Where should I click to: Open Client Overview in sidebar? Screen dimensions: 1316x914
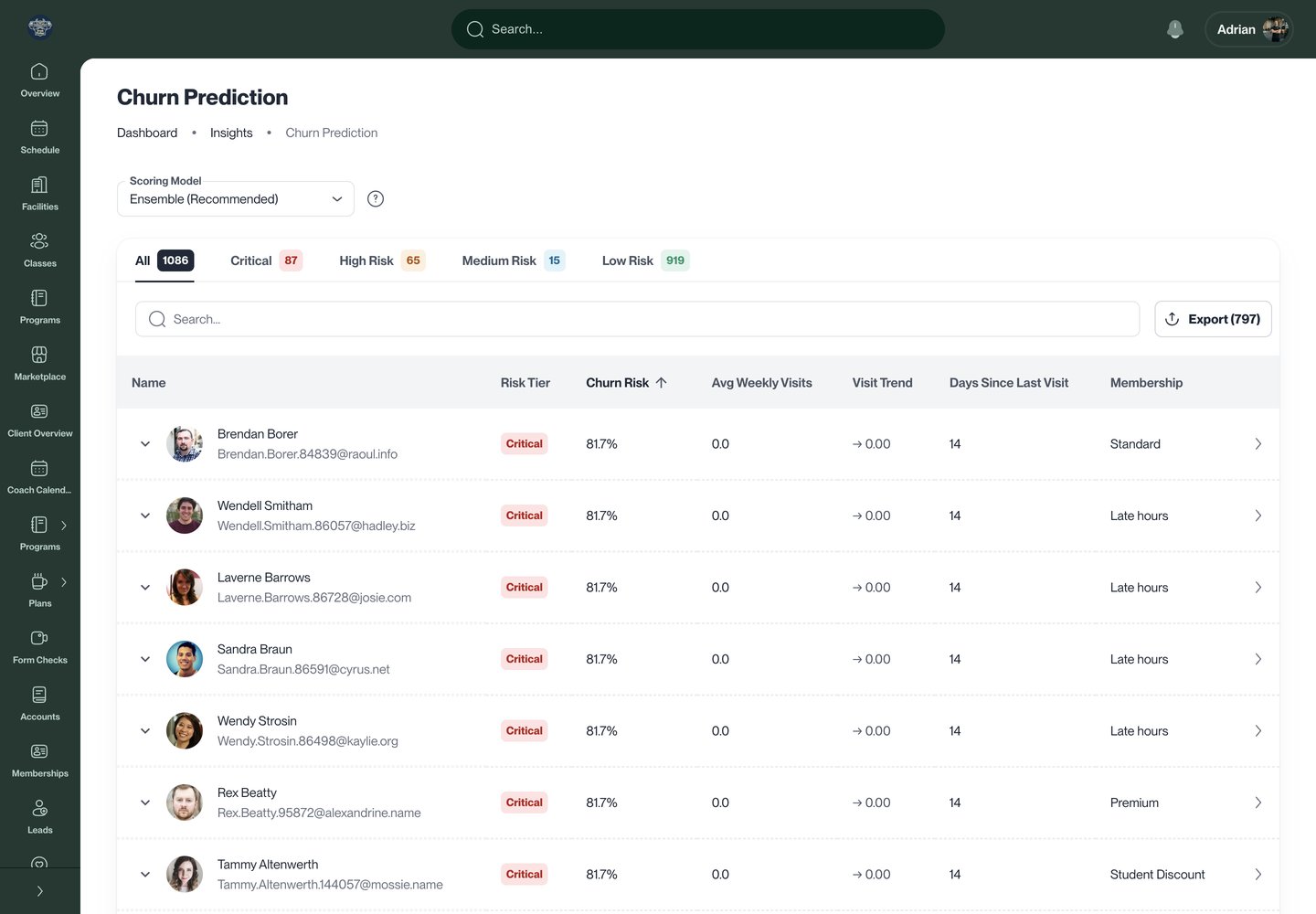39,420
